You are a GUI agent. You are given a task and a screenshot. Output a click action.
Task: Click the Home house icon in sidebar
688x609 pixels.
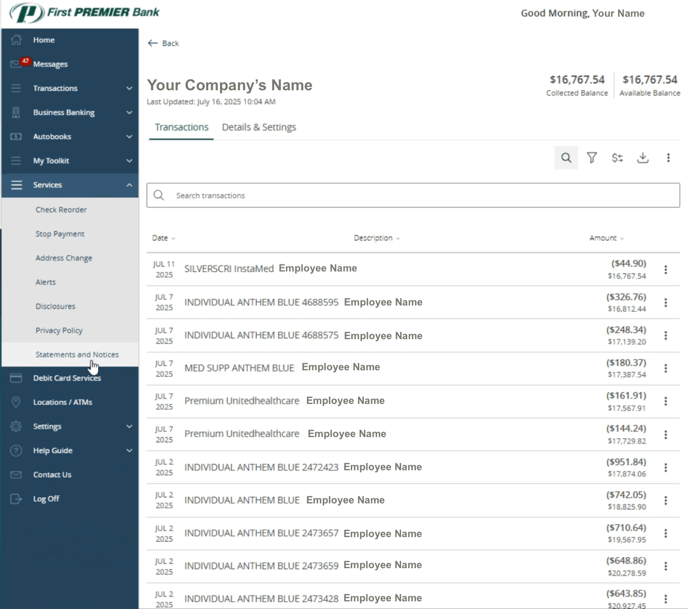(16, 40)
